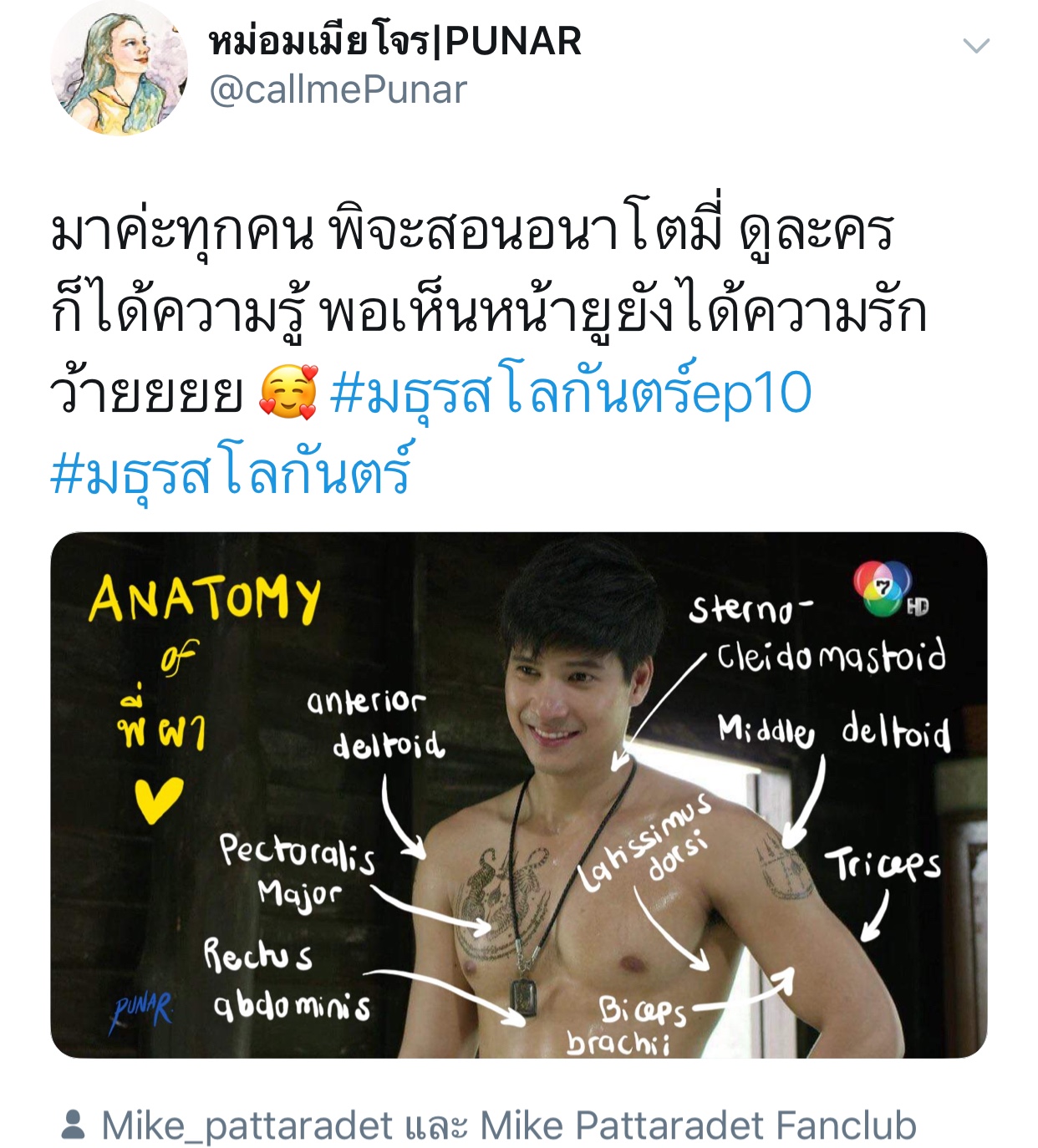Image resolution: width=1038 pixels, height=1148 pixels.
Task: Open the @callmePunar handle
Action: [x=338, y=90]
